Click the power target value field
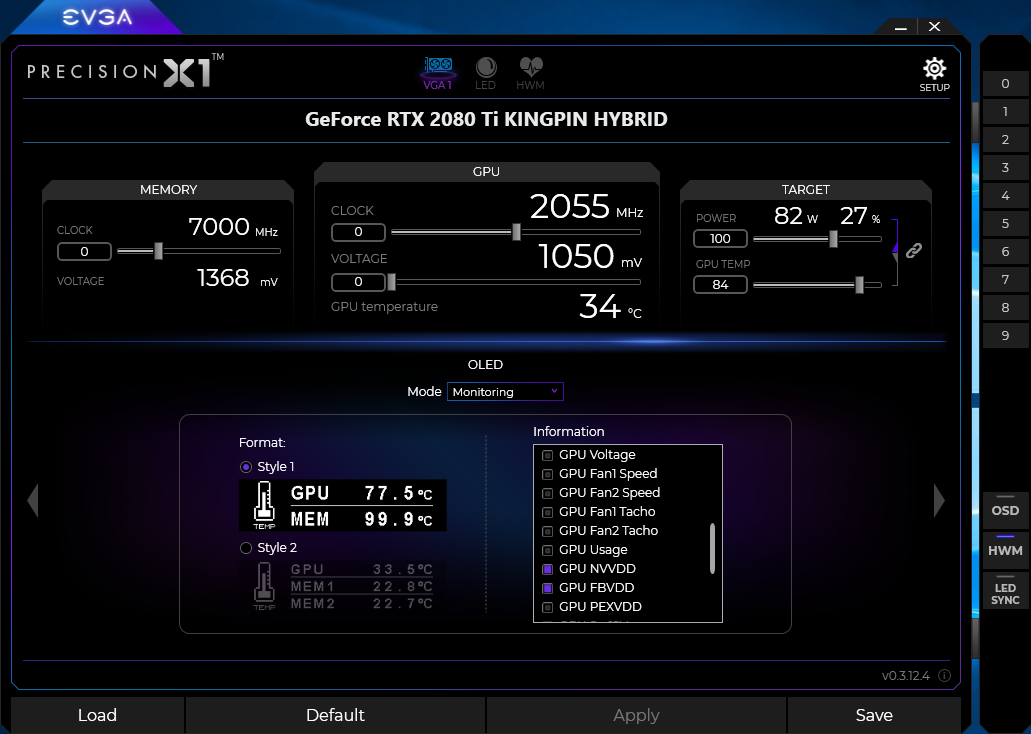The width and height of the screenshot is (1031, 734). pos(721,239)
